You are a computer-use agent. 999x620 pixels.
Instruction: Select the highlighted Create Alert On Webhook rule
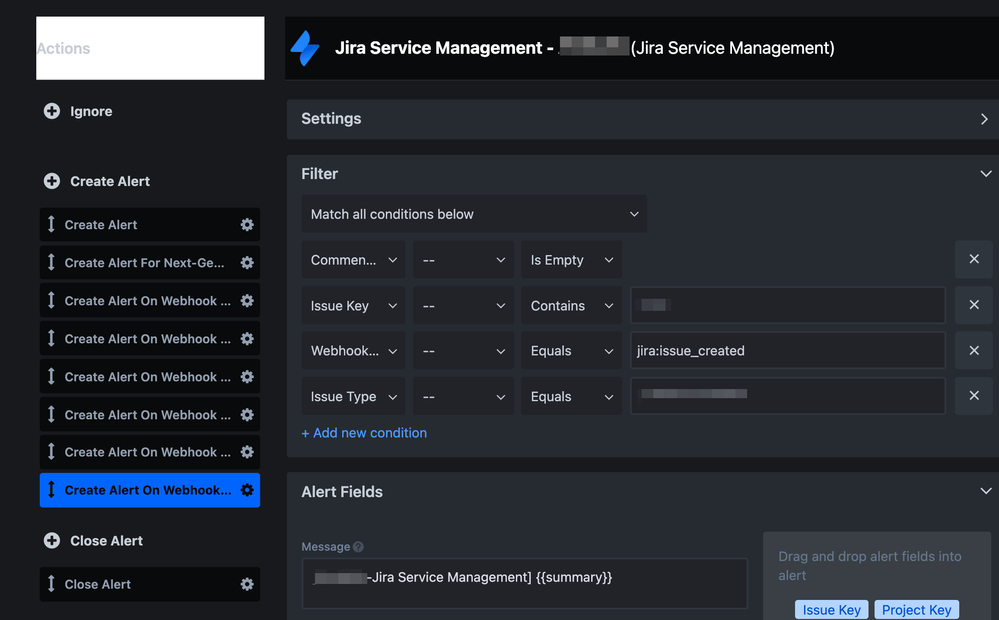pyautogui.click(x=150, y=490)
